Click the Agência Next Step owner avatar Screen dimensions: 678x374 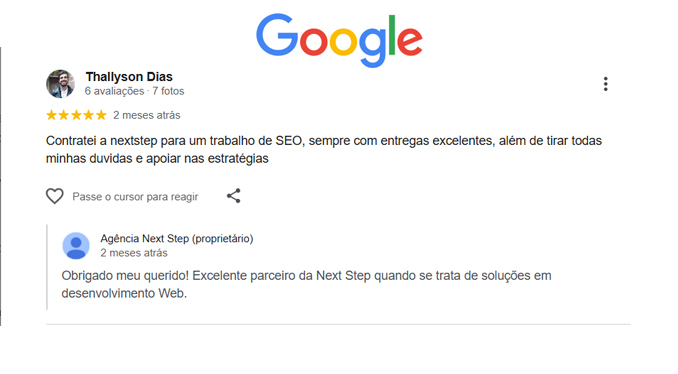(76, 246)
